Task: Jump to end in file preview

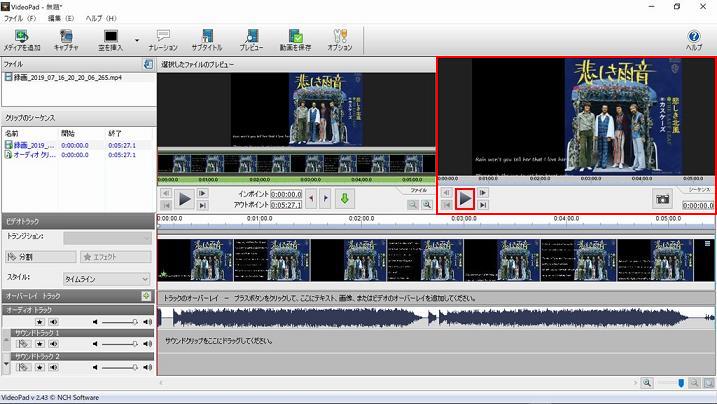Action: (x=202, y=205)
